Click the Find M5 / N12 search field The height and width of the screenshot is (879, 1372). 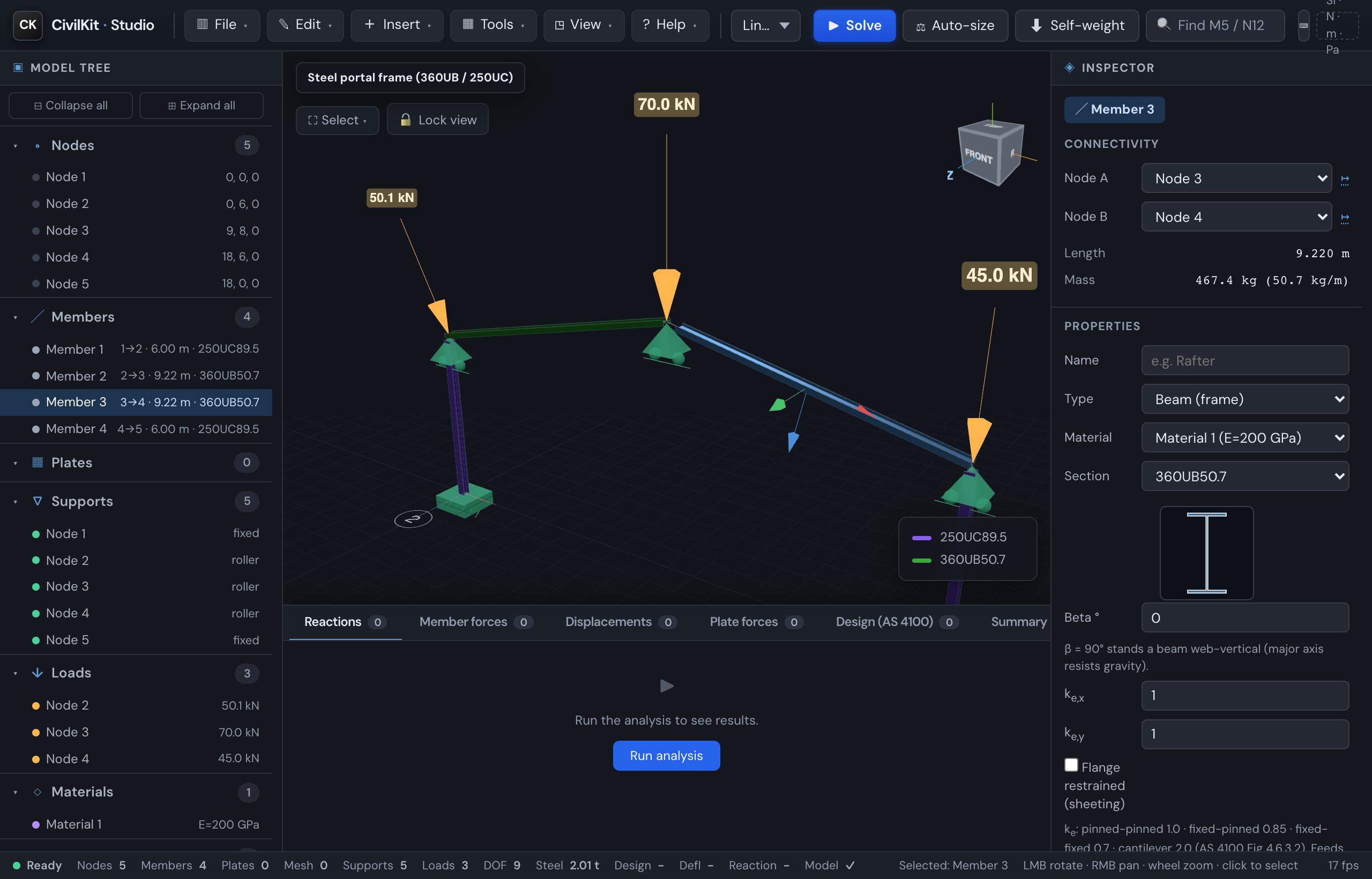point(1215,26)
